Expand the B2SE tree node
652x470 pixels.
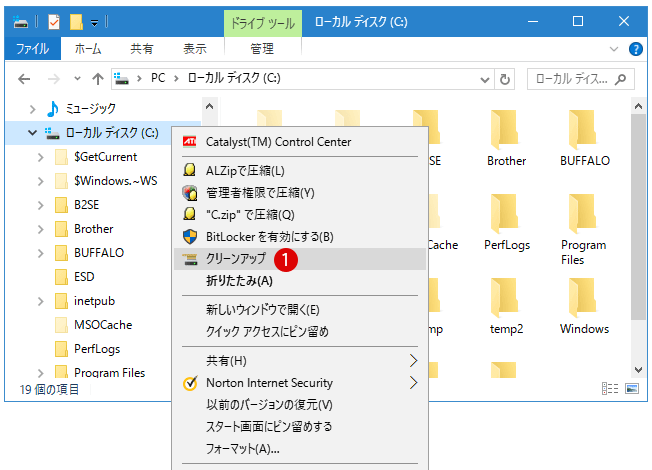(x=40, y=205)
